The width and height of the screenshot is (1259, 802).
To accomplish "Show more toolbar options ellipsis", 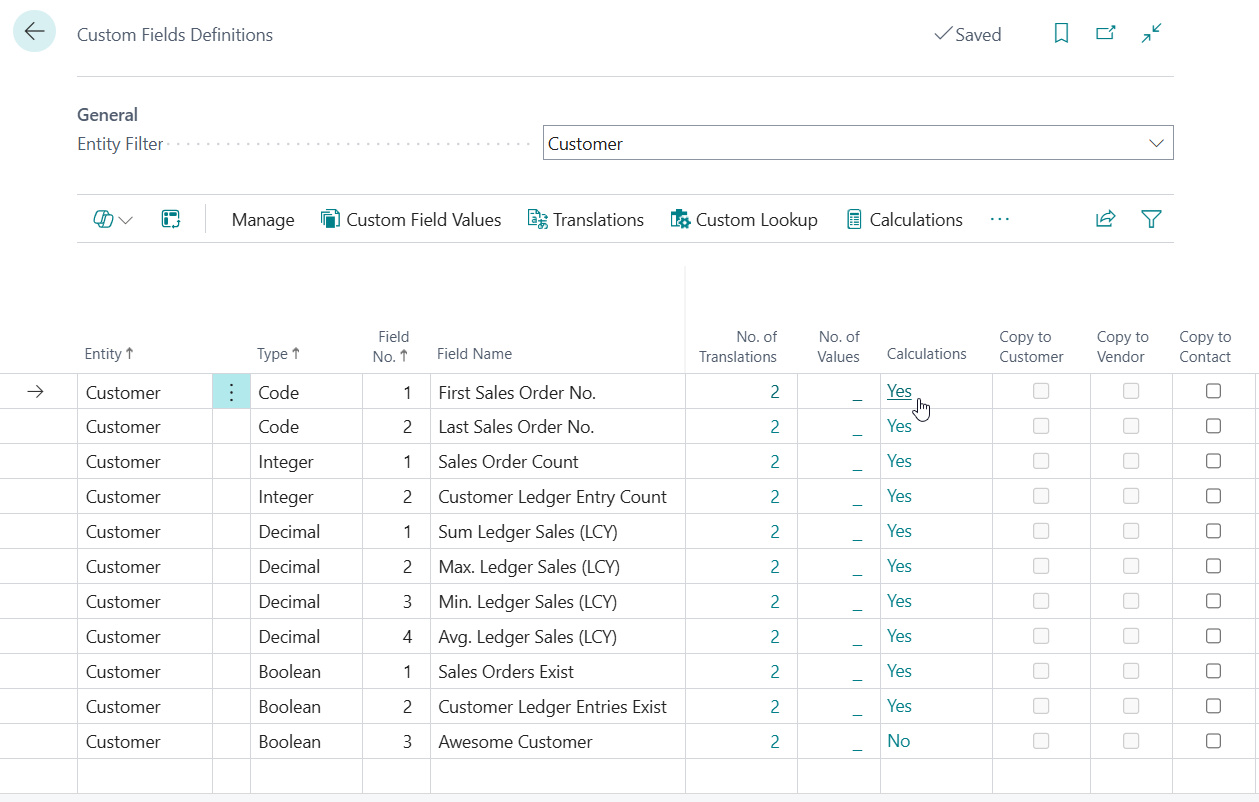I will (999, 219).
